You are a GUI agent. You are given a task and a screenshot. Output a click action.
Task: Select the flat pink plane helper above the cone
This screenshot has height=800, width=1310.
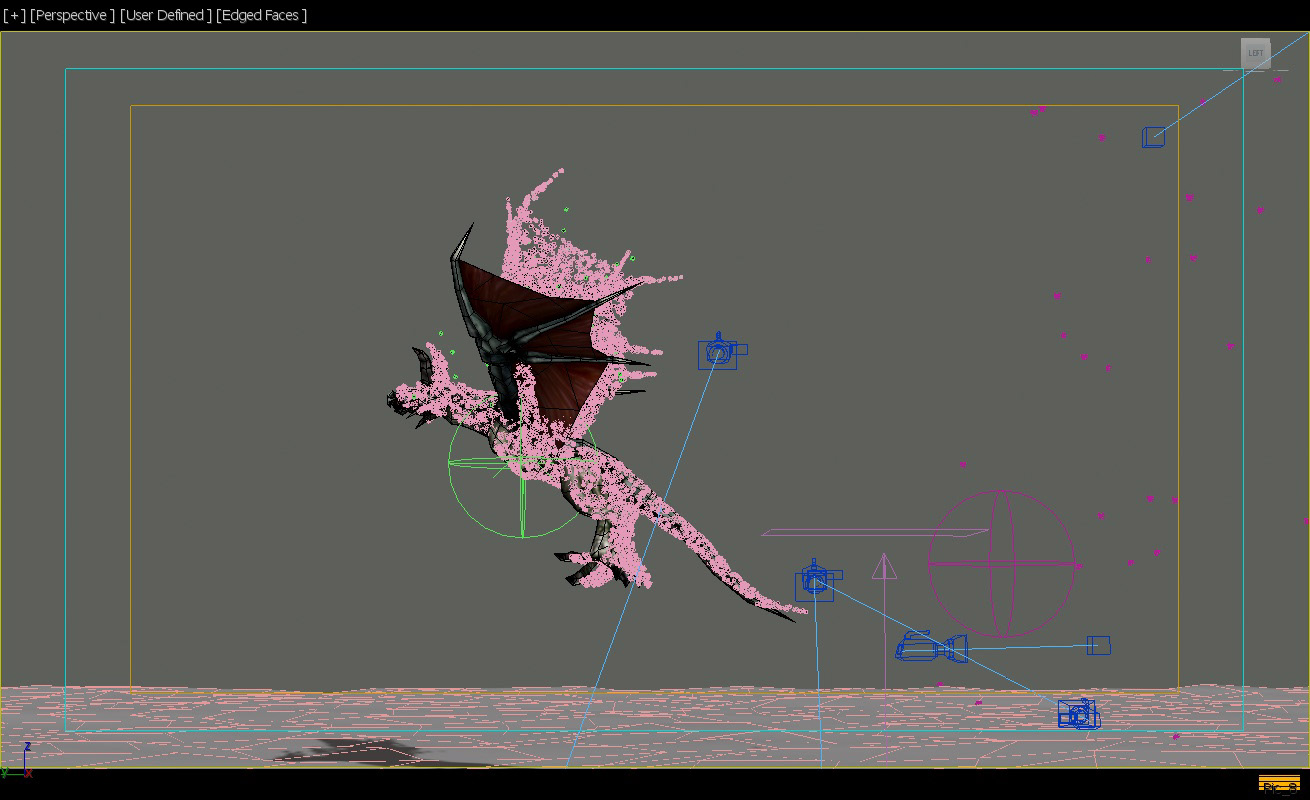point(875,533)
